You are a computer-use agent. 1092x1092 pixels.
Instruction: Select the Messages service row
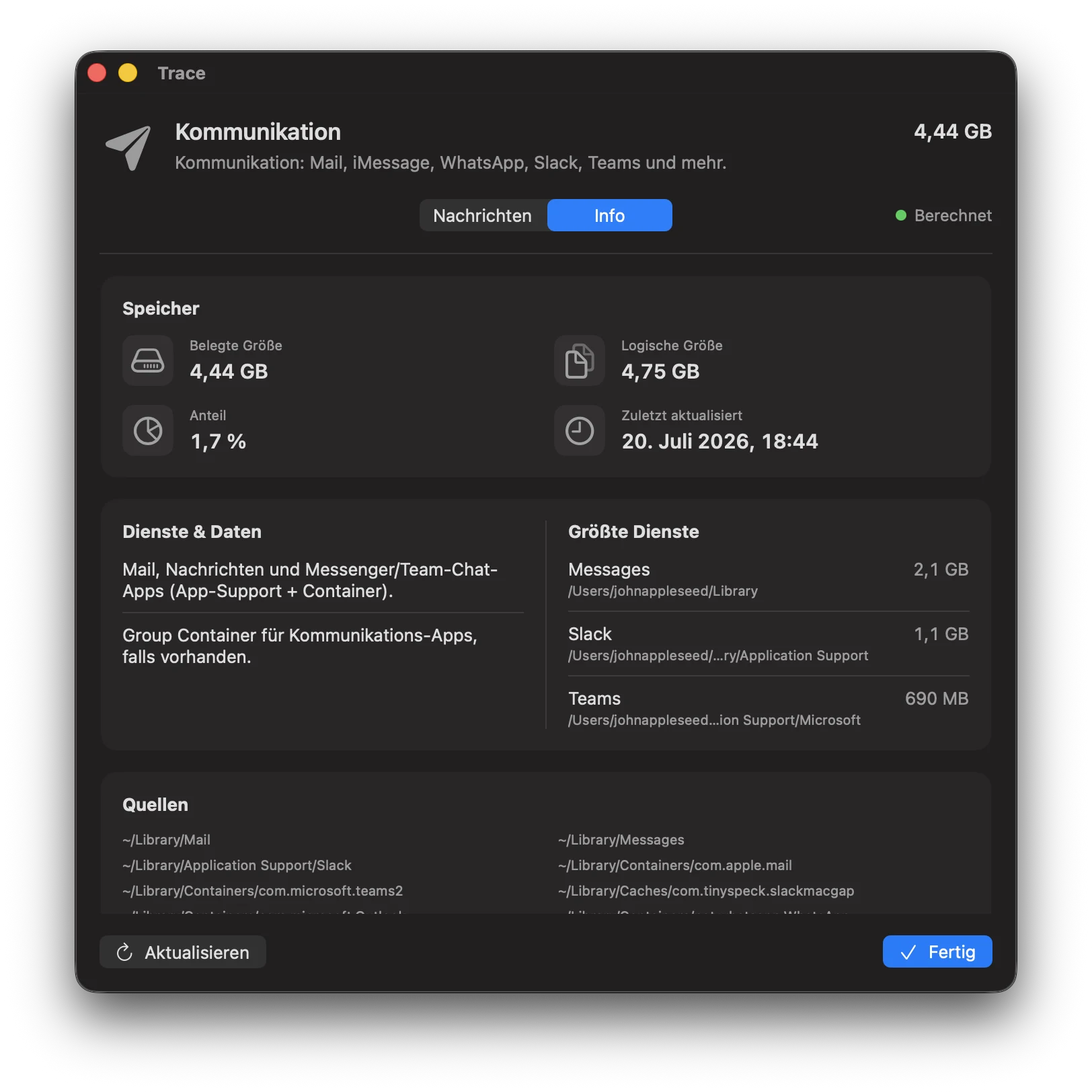(x=769, y=580)
